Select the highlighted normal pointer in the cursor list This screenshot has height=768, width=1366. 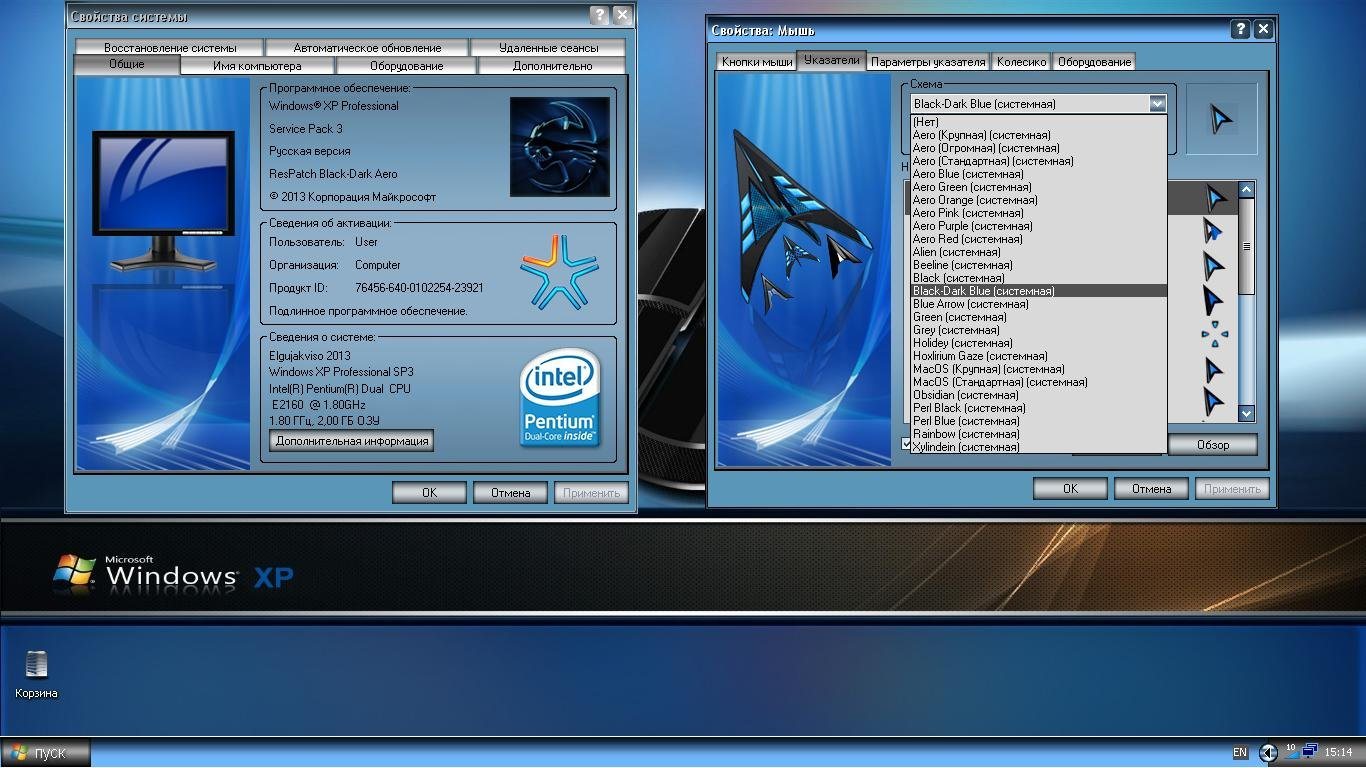tap(1215, 197)
